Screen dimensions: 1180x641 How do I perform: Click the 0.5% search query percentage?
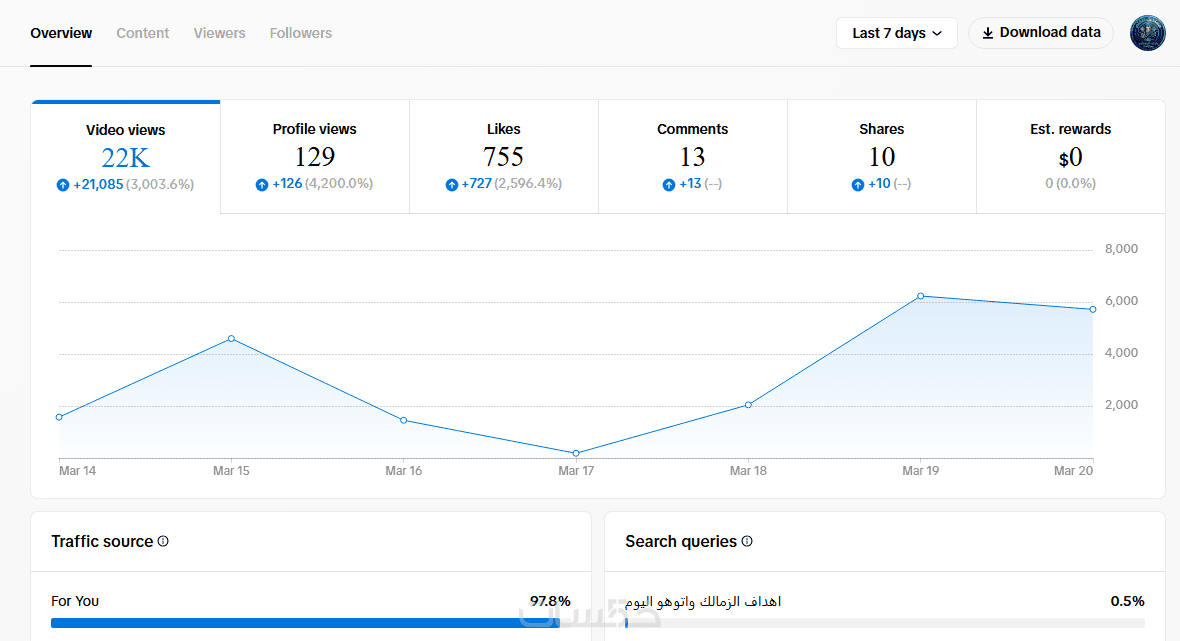coord(1127,601)
